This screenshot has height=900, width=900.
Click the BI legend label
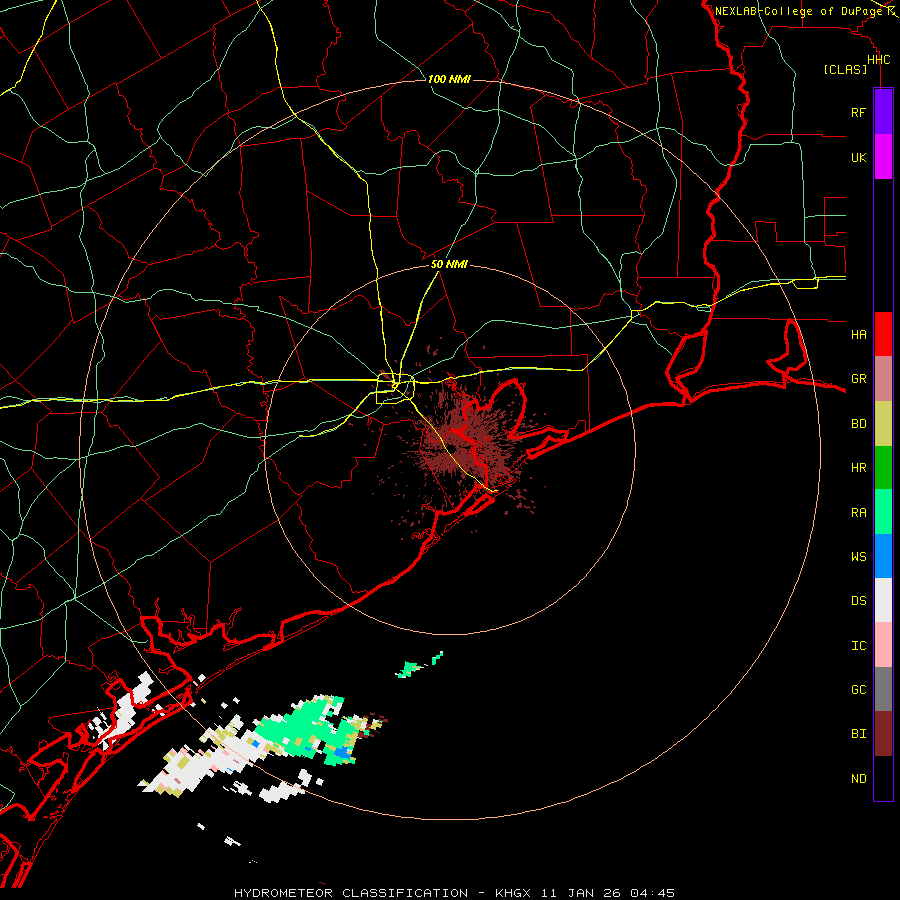point(859,734)
